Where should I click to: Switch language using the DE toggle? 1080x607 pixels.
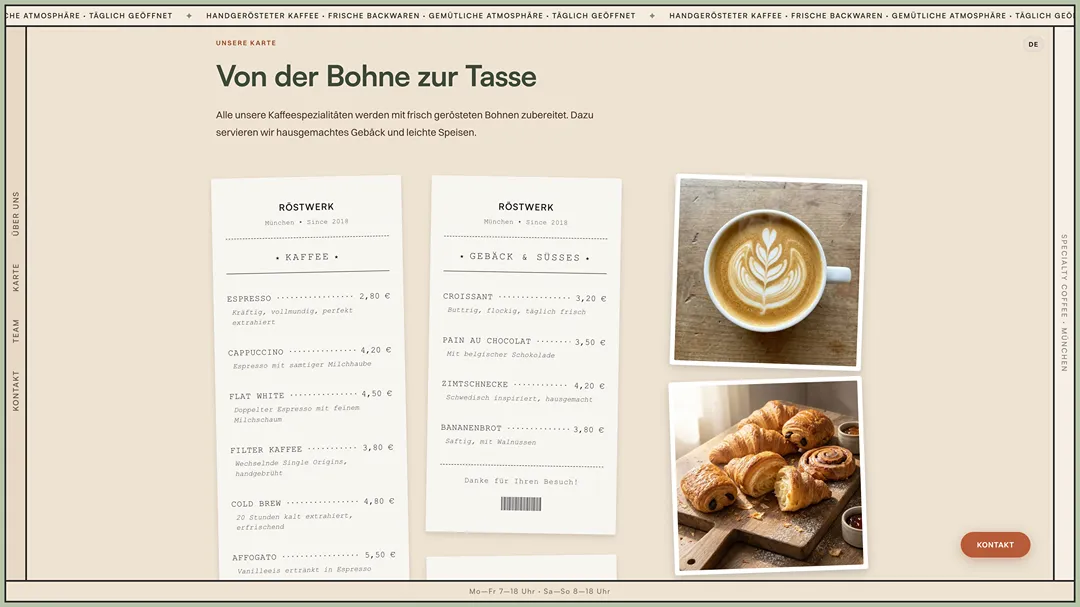pyautogui.click(x=1032, y=44)
